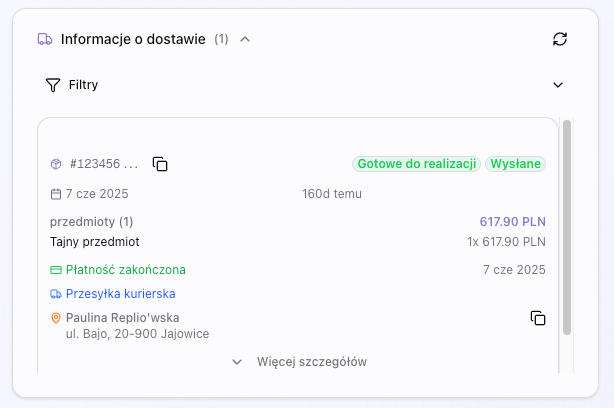Click the courier truck icon beside Przesyłka kurierska
Image resolution: width=614 pixels, height=408 pixels.
pyautogui.click(x=56, y=294)
